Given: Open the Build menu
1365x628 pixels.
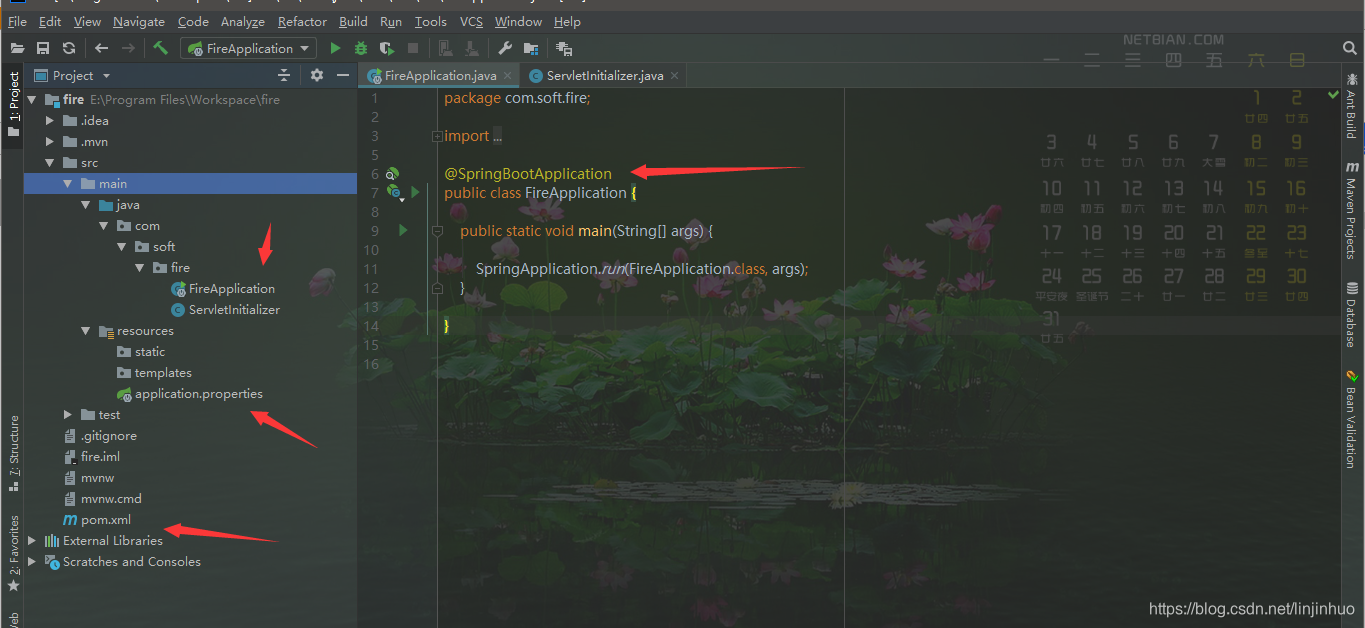Looking at the screenshot, I should pyautogui.click(x=353, y=21).
